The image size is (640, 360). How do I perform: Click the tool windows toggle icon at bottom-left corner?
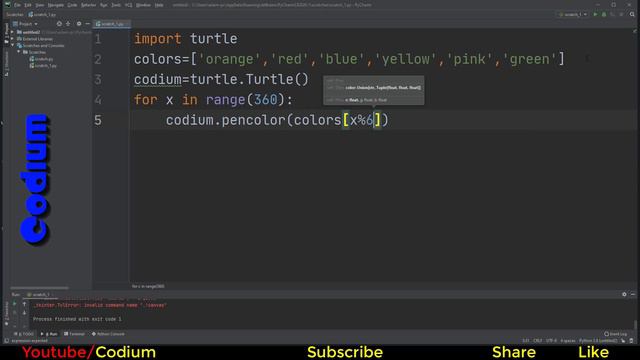tap(6, 340)
